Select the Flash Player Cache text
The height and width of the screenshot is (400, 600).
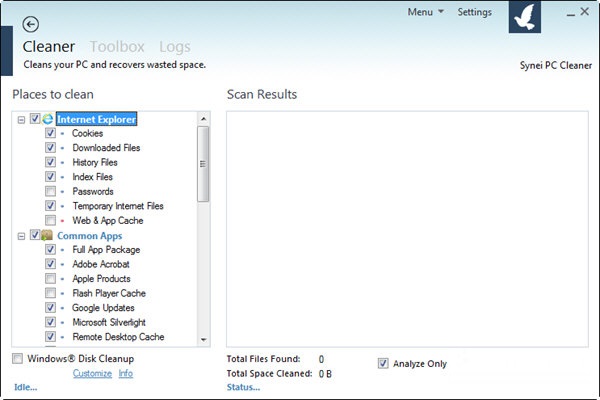109,293
